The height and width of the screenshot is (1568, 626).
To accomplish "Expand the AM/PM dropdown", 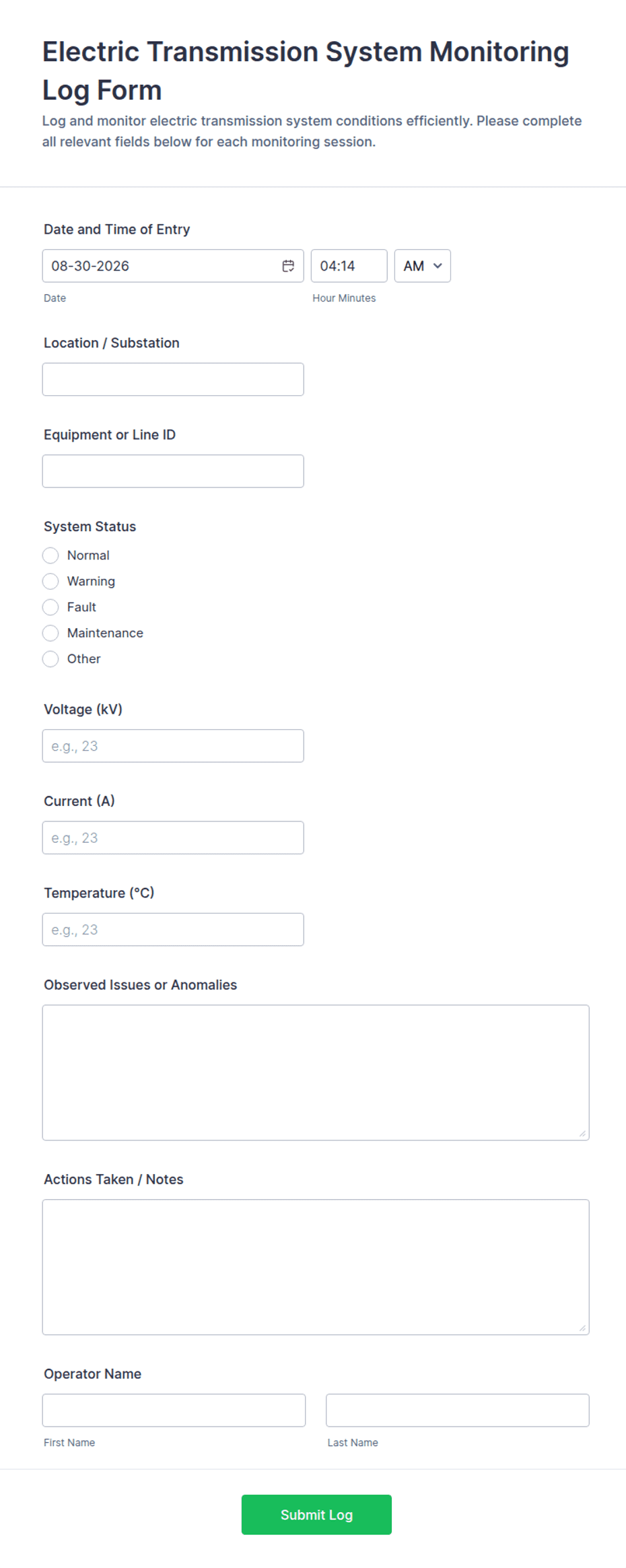I will point(422,266).
